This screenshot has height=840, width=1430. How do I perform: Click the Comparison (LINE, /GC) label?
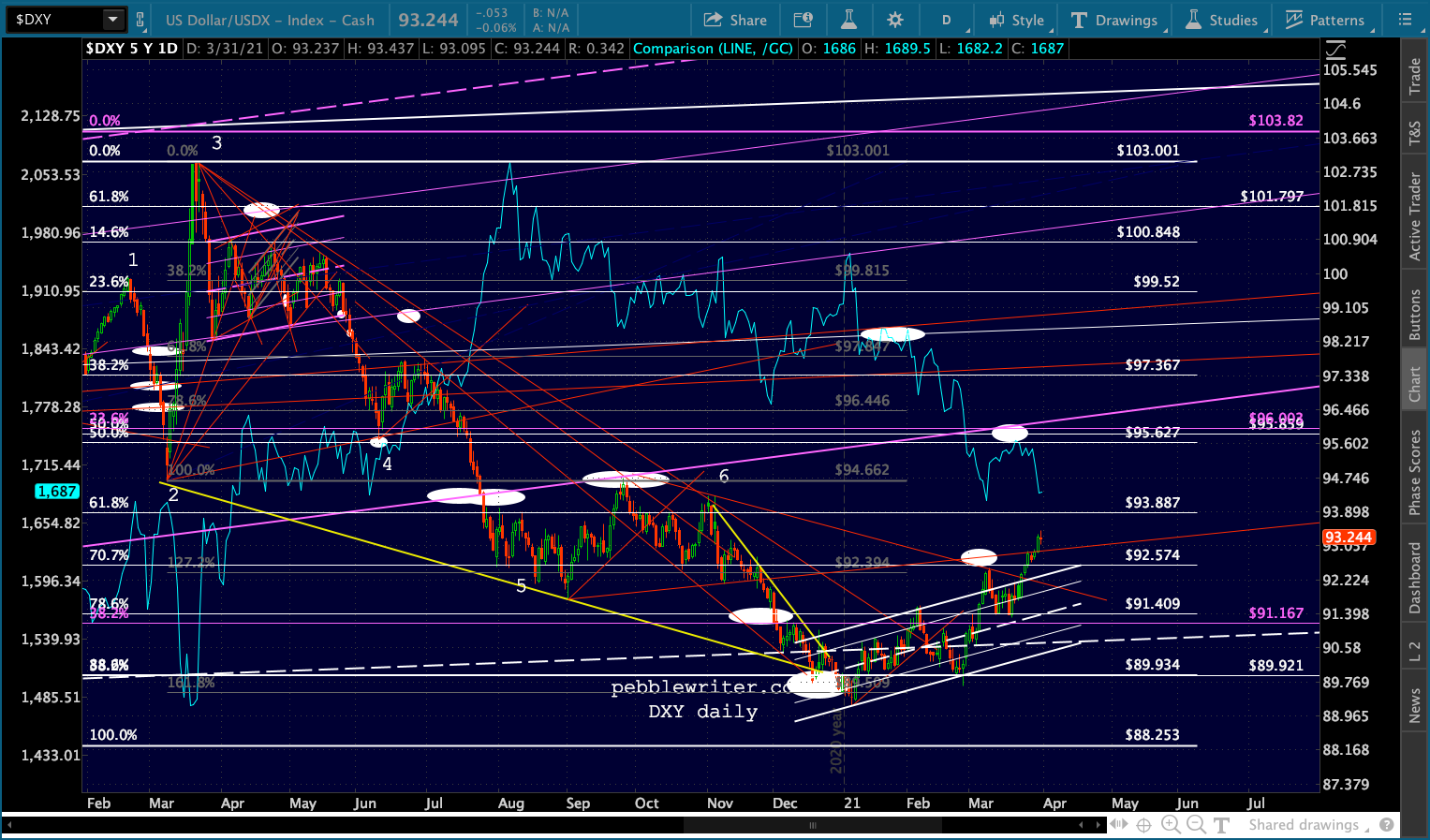point(713,49)
